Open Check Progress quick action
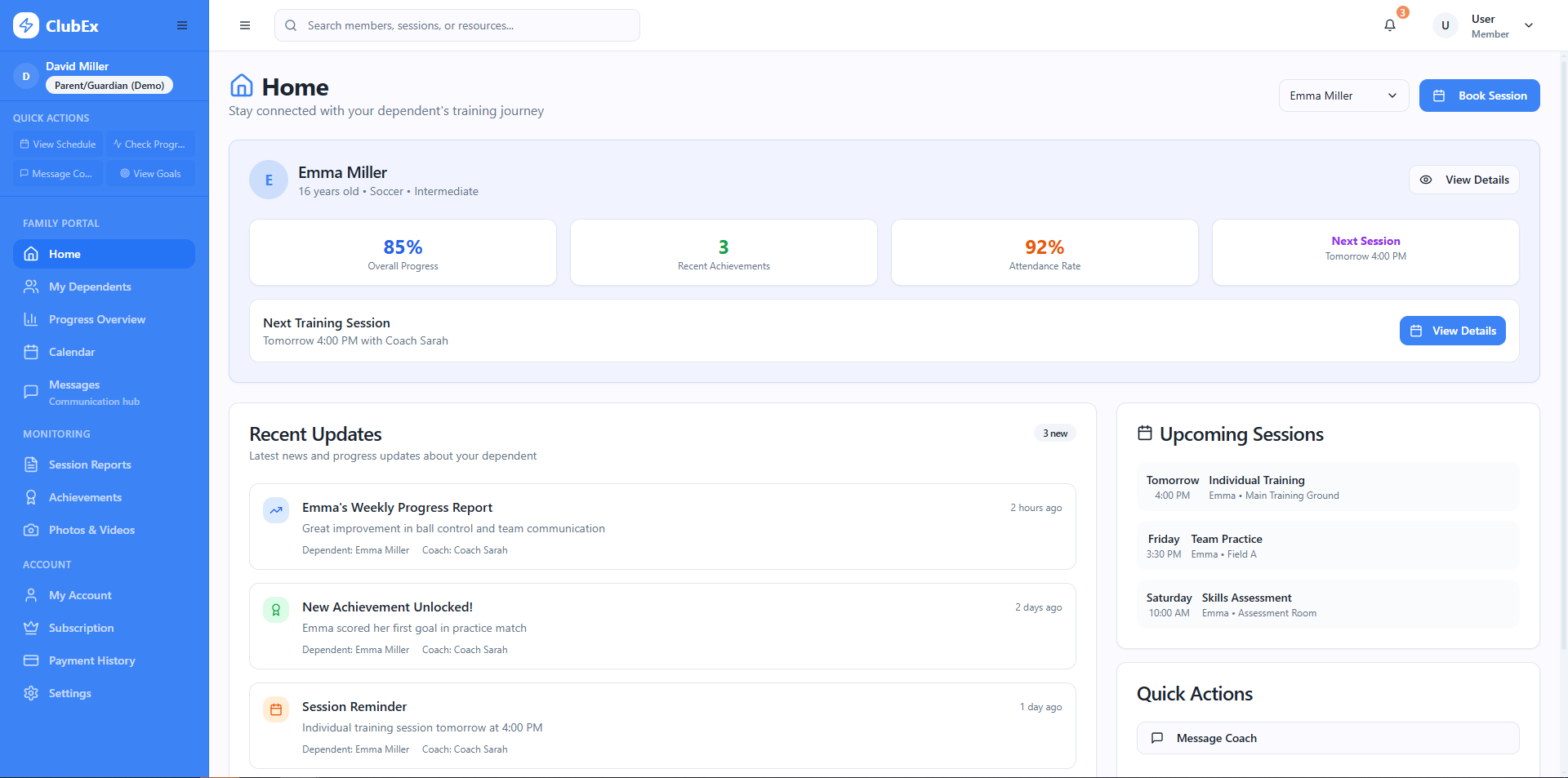1568x778 pixels. (x=149, y=144)
